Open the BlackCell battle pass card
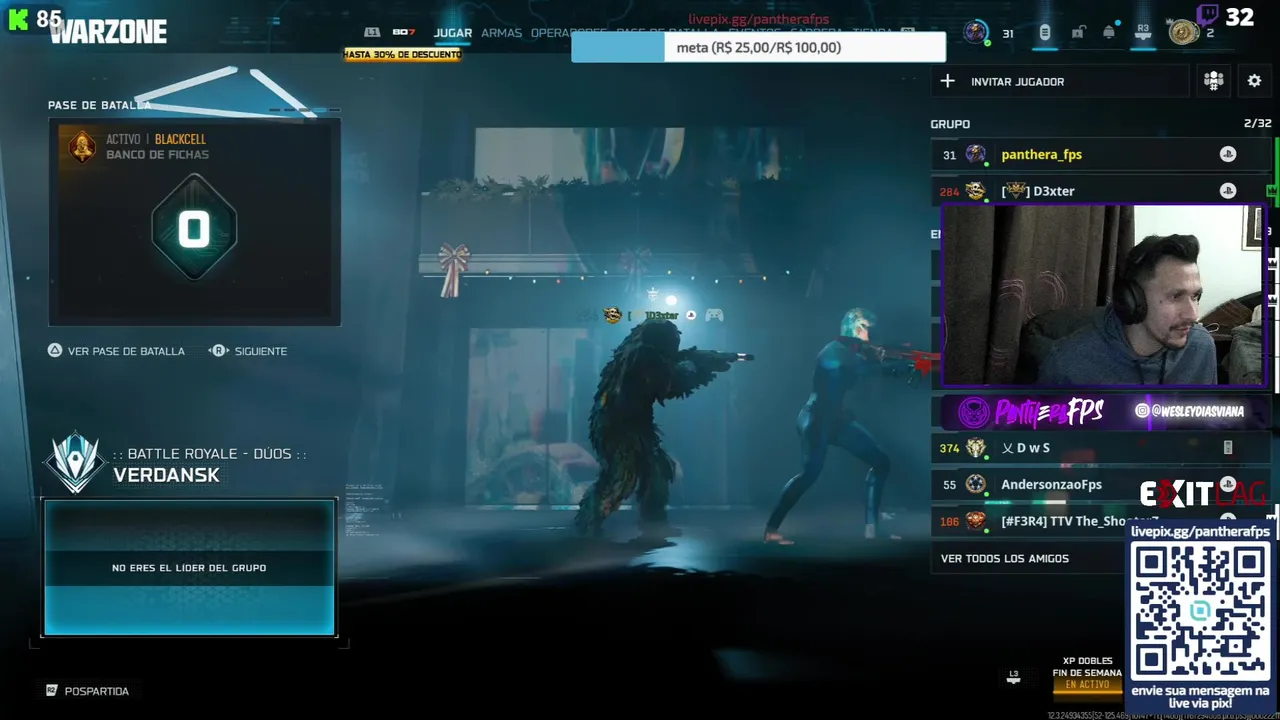This screenshot has width=1280, height=720. (x=194, y=221)
